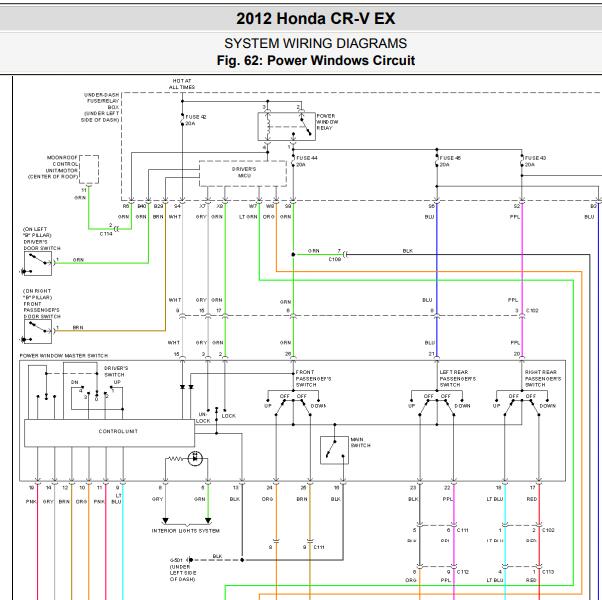Click the 'FUSE 46' label
Screen dimensions: 602x600
tap(450, 158)
